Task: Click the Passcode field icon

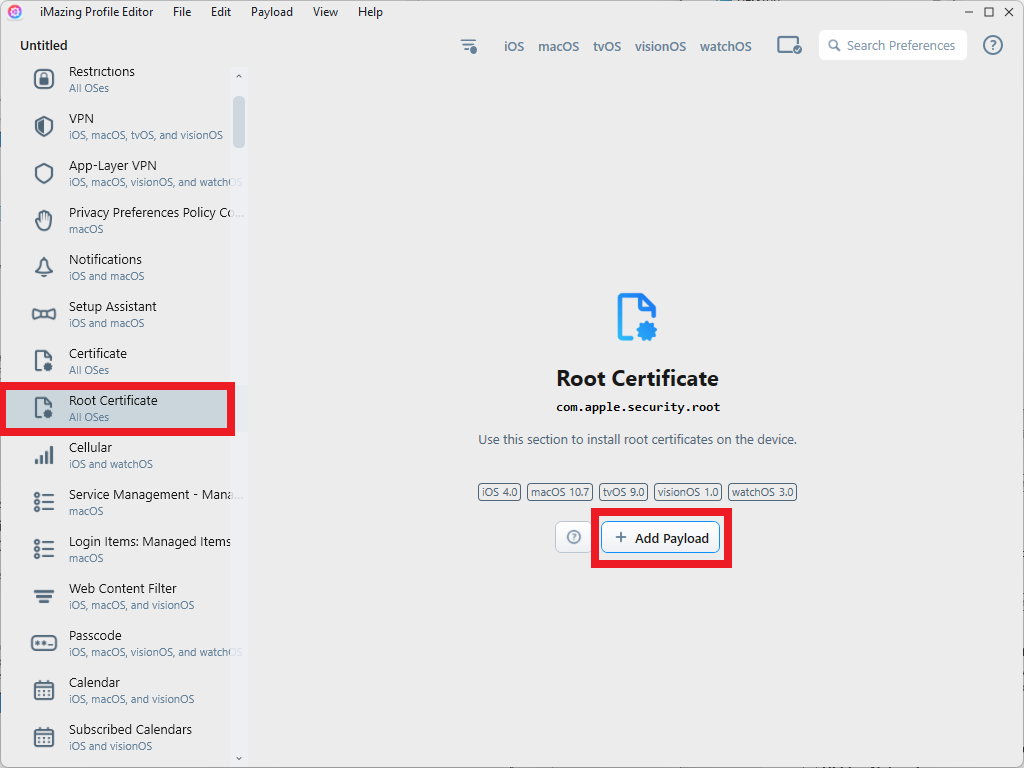Action: [44, 643]
